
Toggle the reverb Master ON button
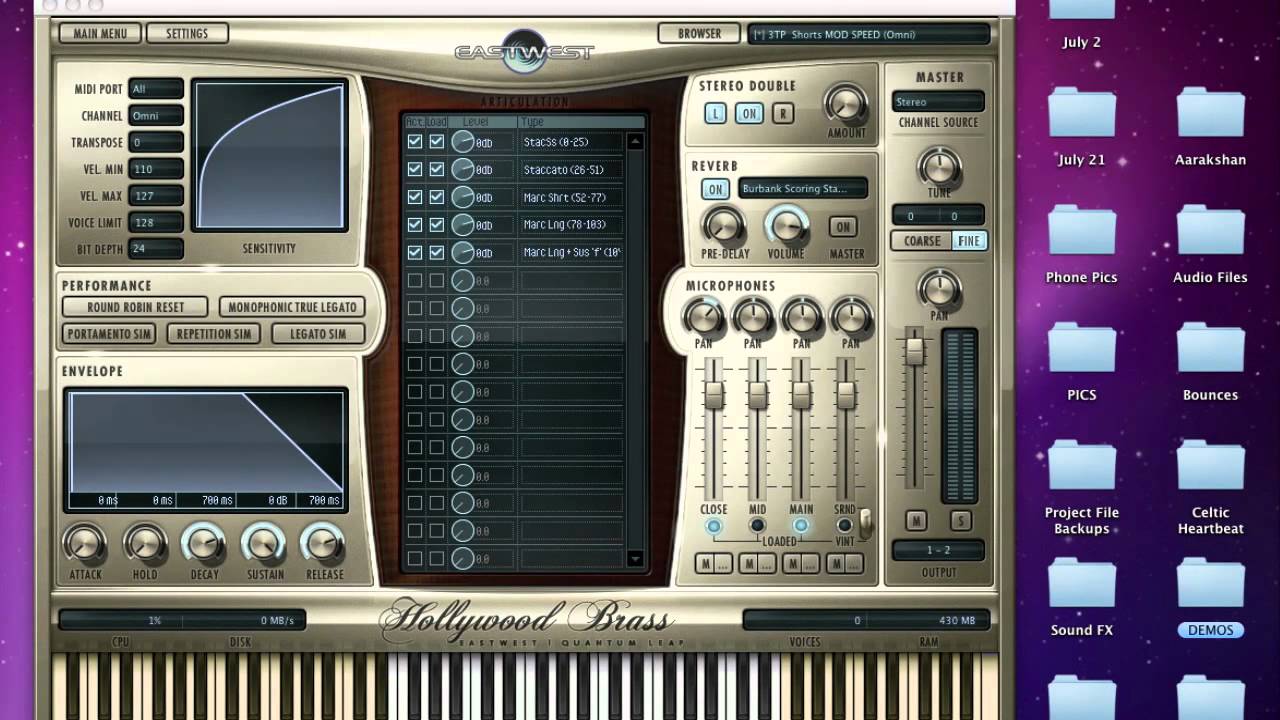tap(843, 228)
